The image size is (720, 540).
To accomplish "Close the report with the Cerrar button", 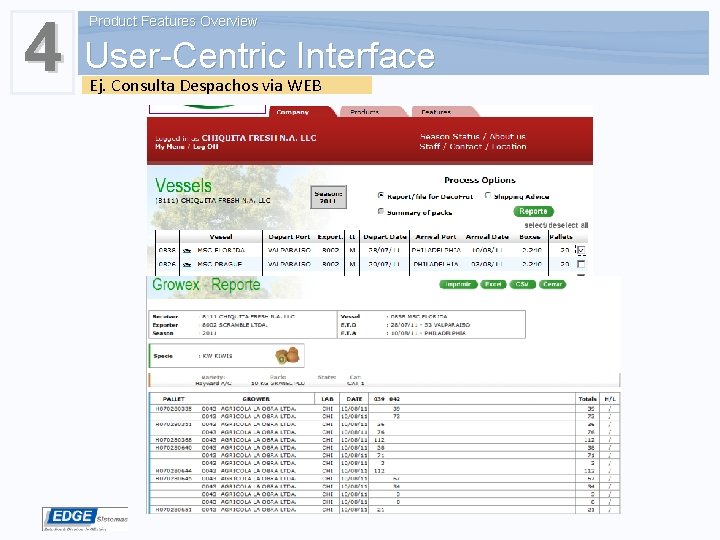I will coord(552,284).
